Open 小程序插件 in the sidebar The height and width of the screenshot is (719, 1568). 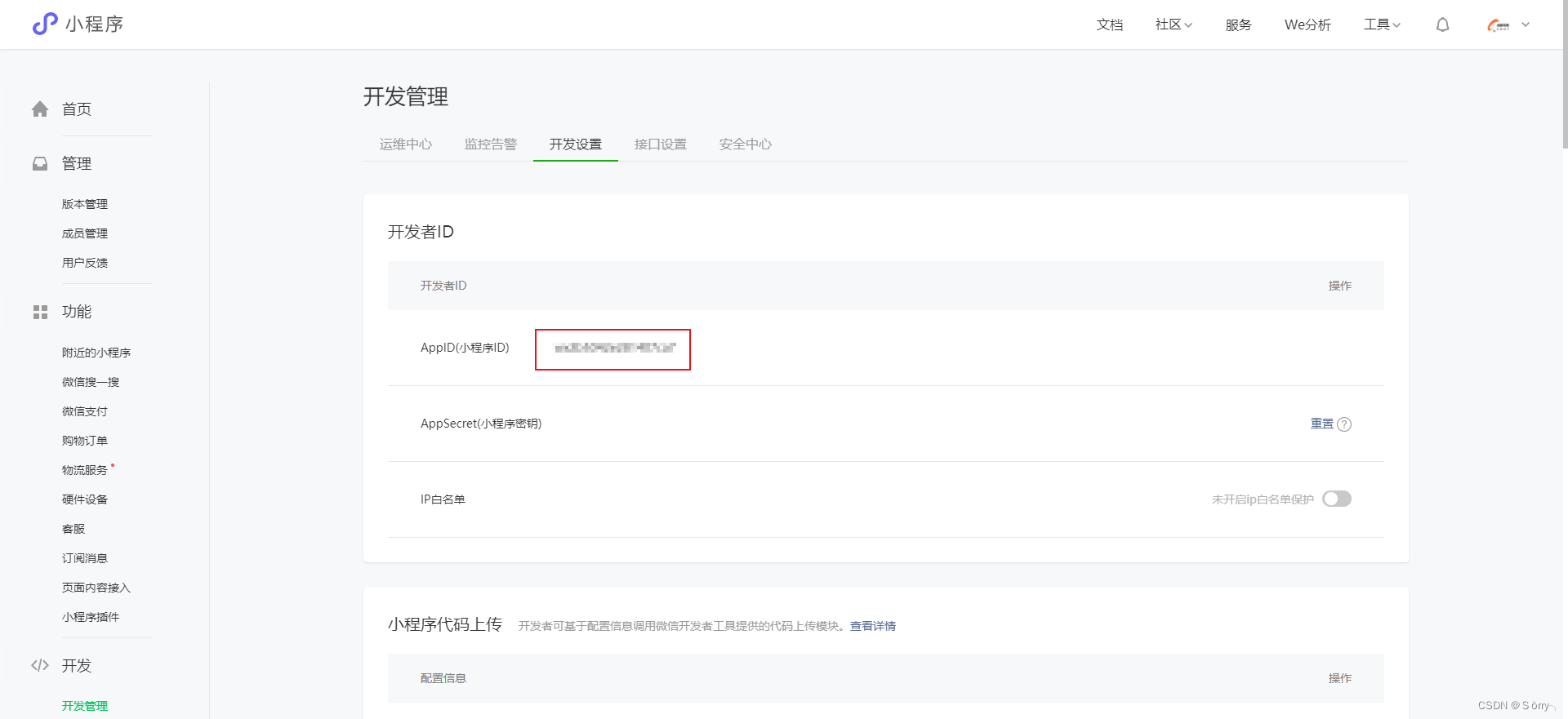point(91,617)
